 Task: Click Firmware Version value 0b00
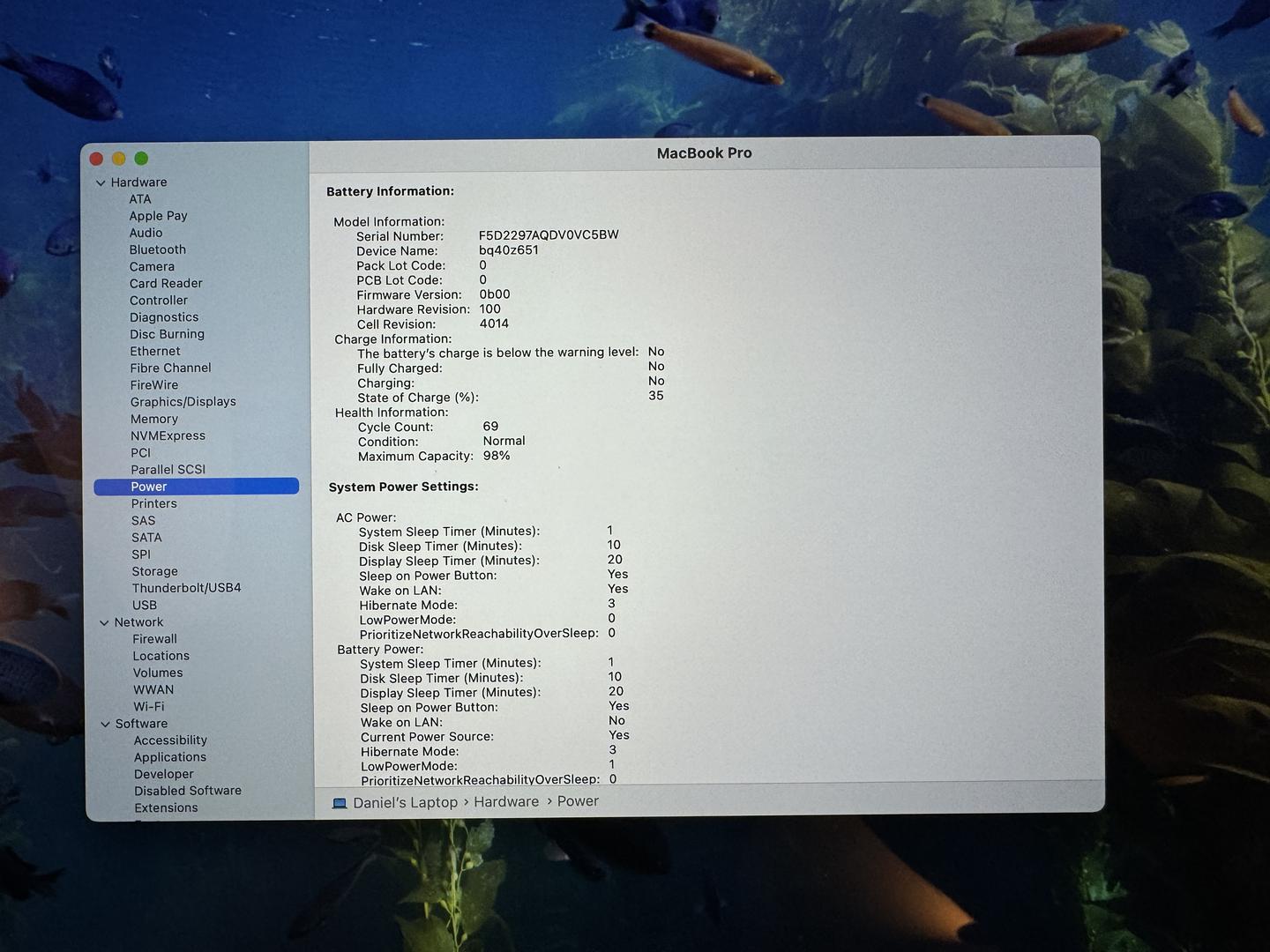click(x=495, y=294)
